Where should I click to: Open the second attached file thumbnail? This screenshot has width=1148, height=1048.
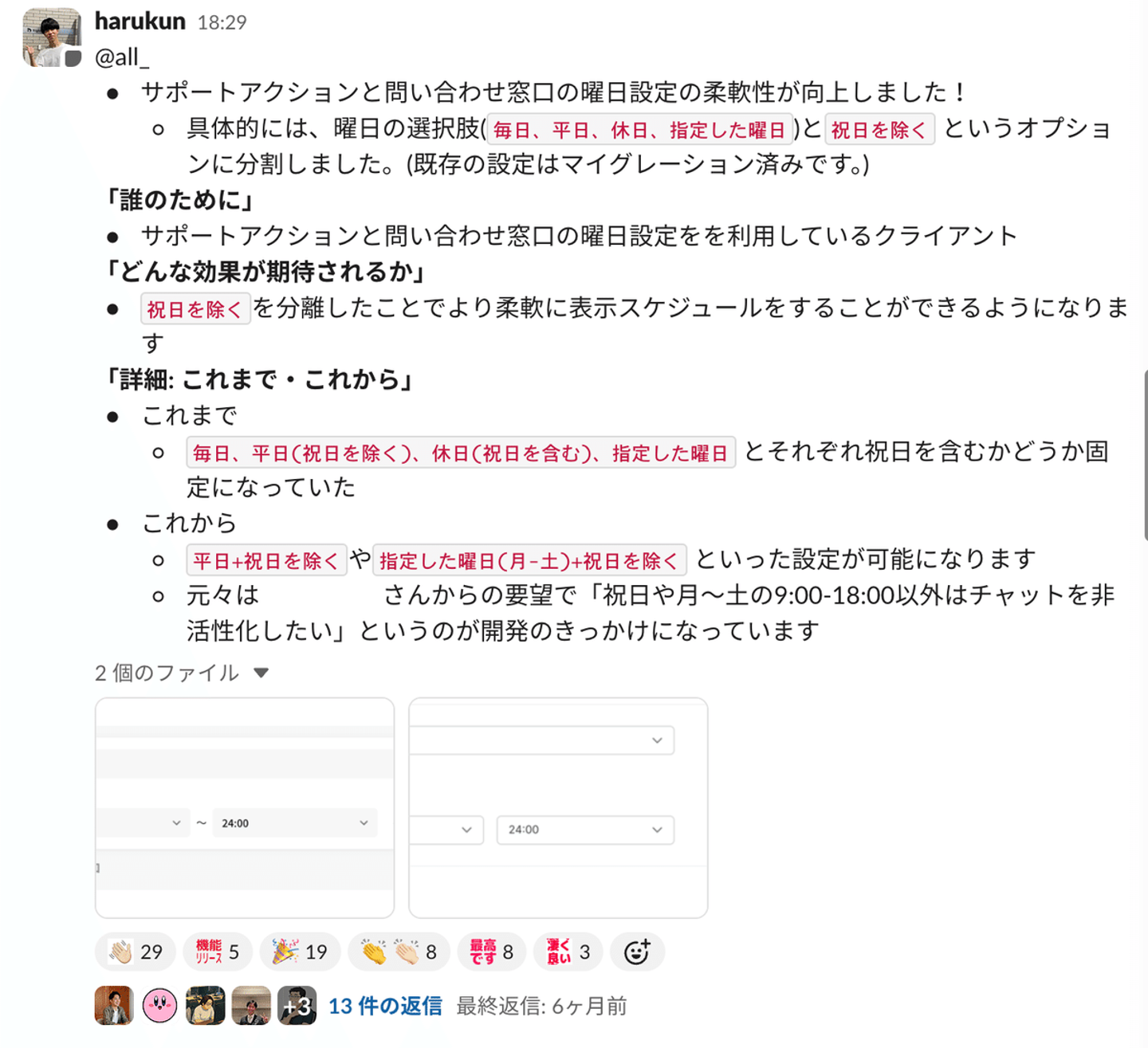tap(558, 808)
